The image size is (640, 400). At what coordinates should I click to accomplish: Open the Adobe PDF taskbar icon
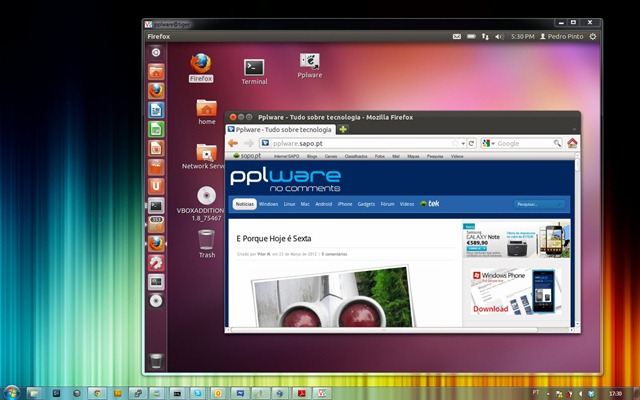[x=301, y=393]
